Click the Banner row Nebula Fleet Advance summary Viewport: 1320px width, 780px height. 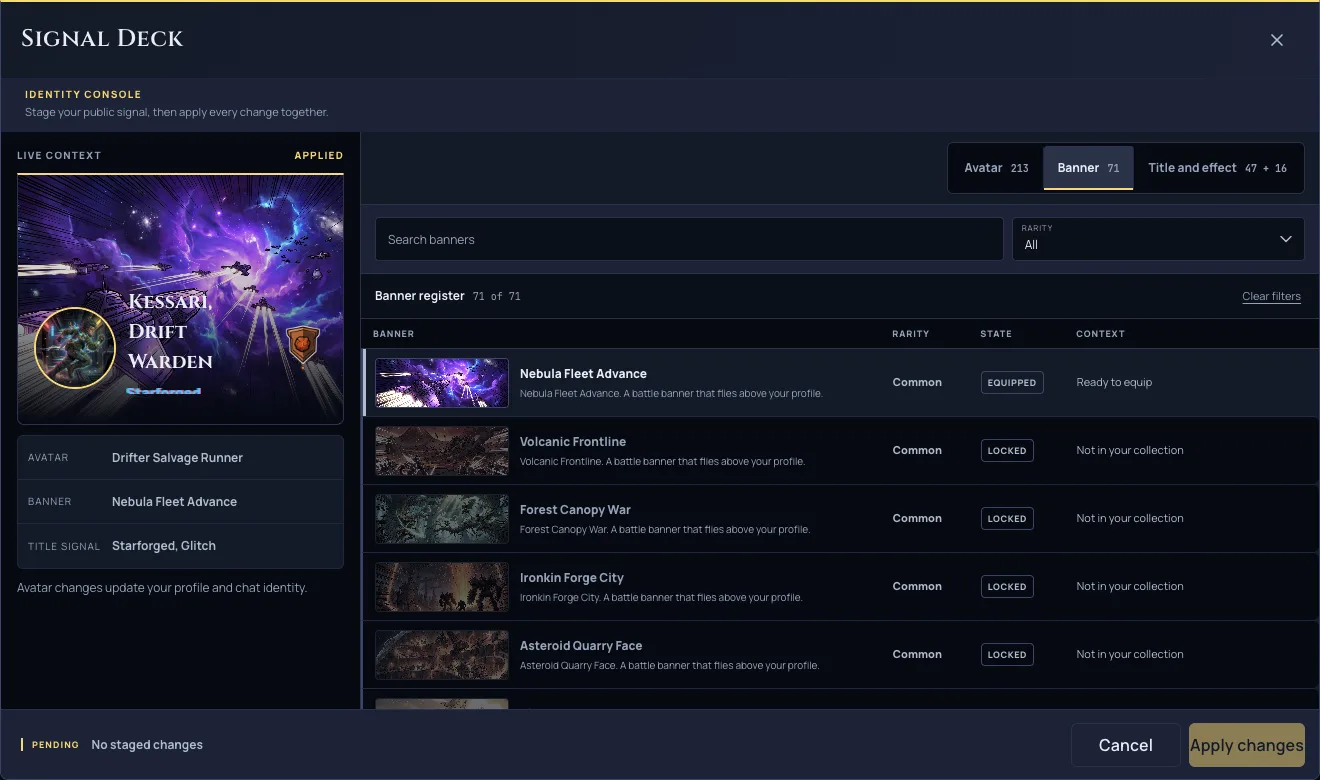180,502
